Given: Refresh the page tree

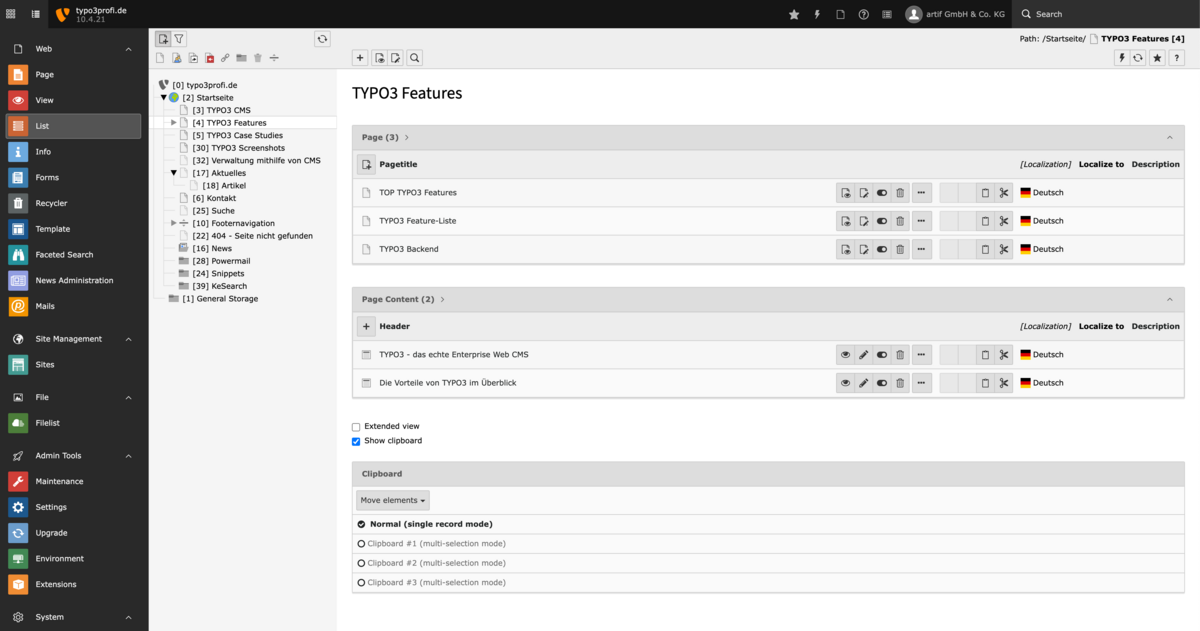Looking at the screenshot, I should (322, 38).
